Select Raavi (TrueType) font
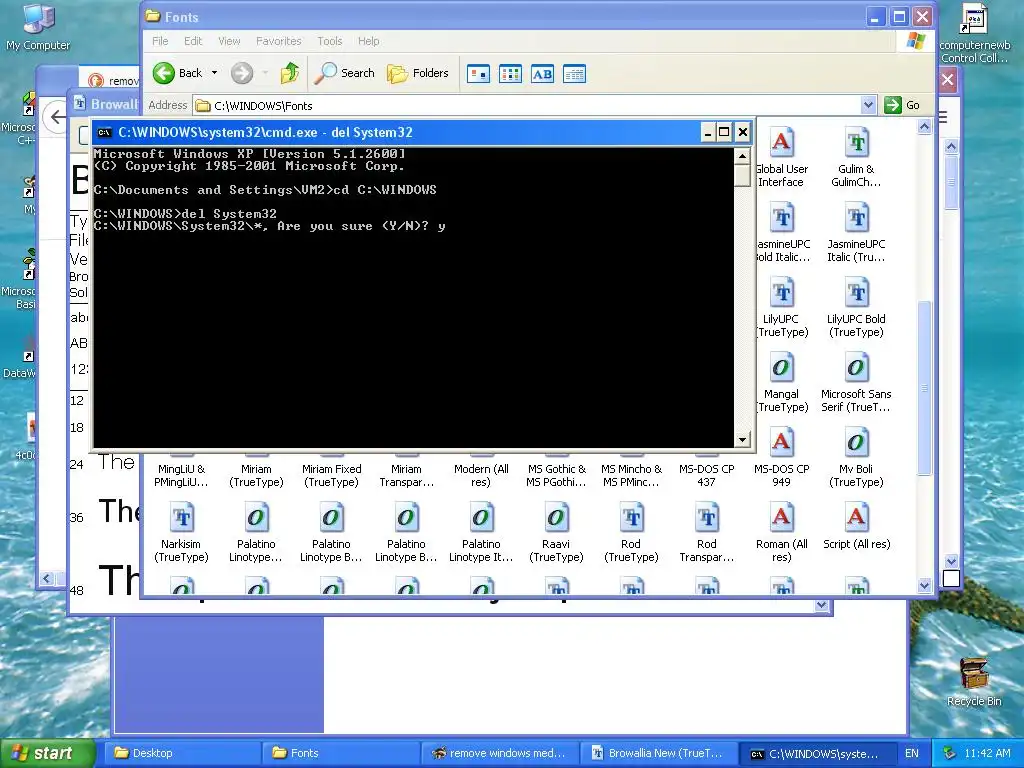The image size is (1024, 768). point(556,534)
